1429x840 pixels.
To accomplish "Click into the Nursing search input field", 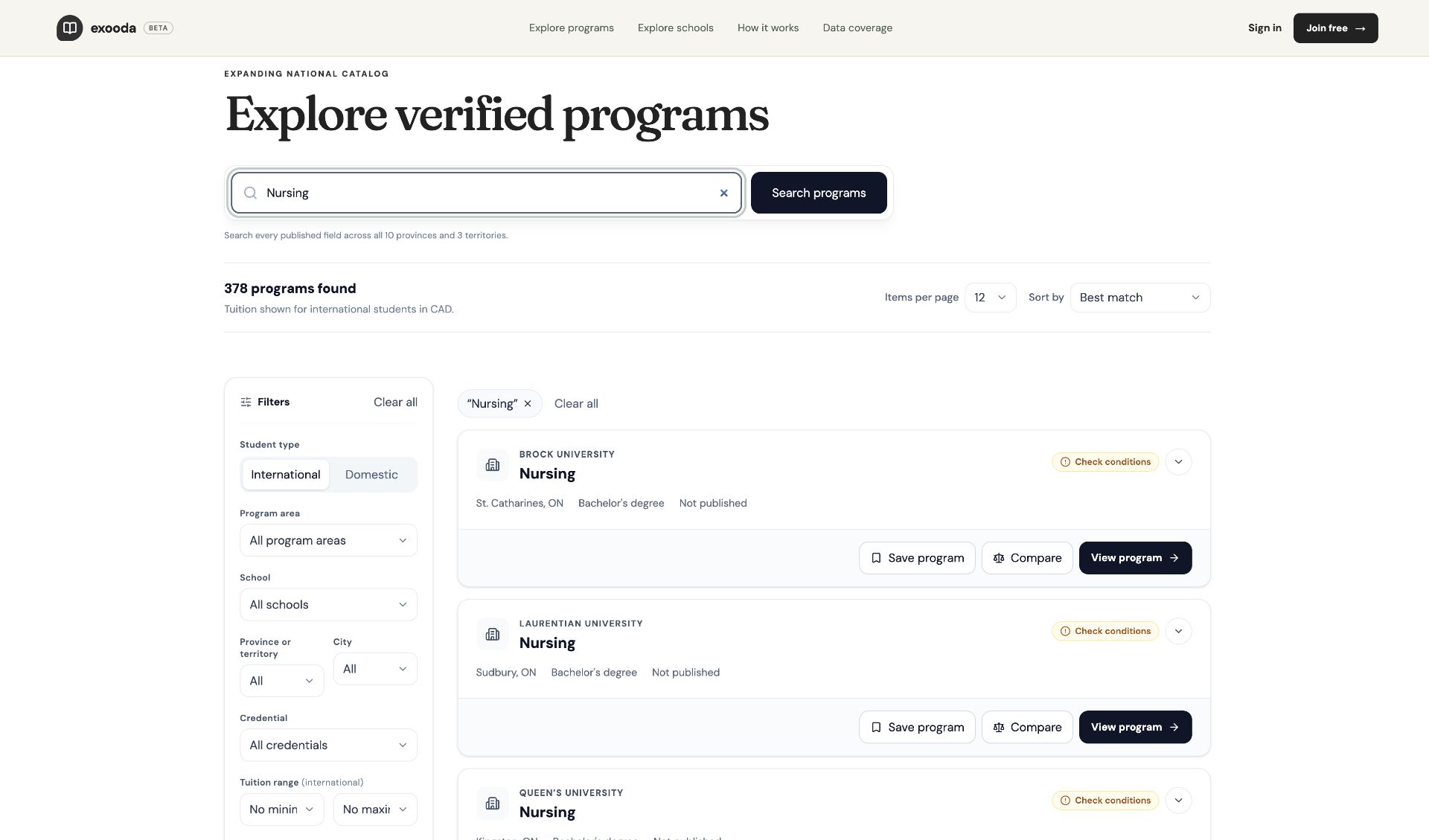I will click(486, 193).
